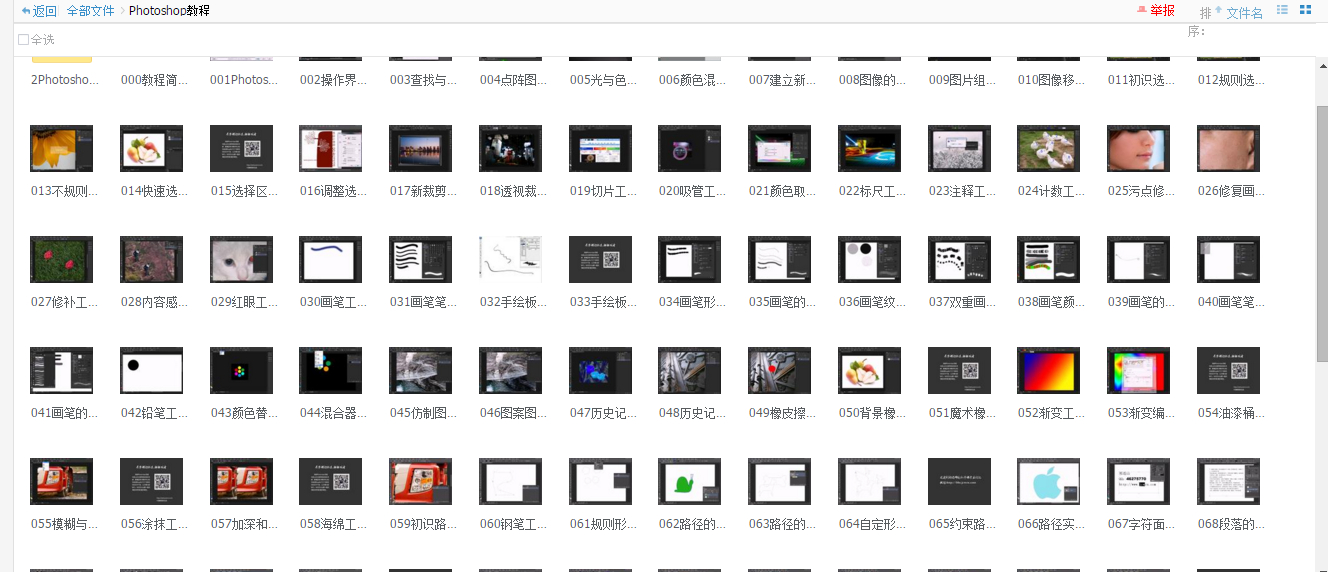This screenshot has height=572, width=1328.
Task: Click the file name 045仿制图...
Action: click(424, 413)
